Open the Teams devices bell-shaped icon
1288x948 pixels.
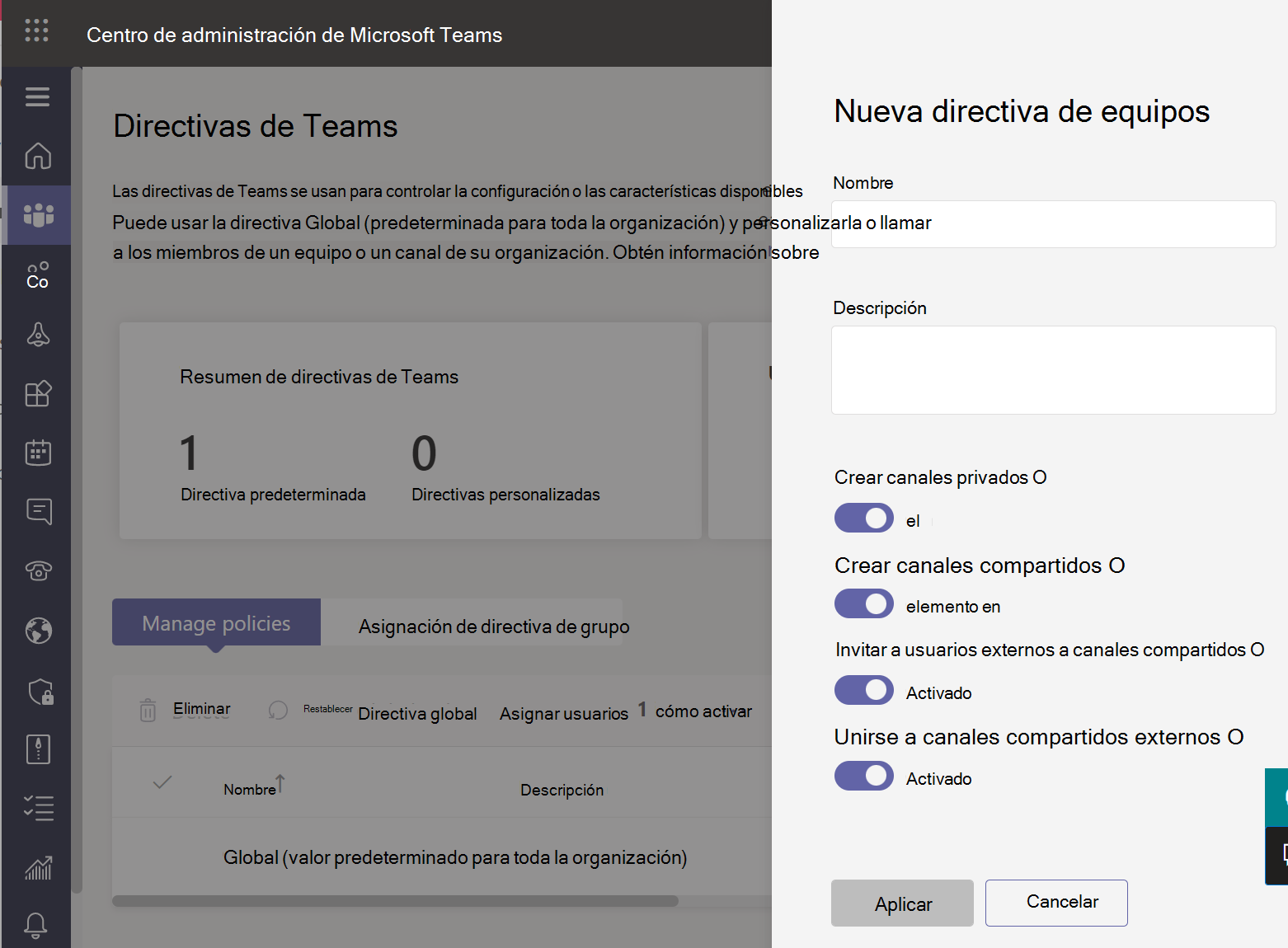click(38, 334)
